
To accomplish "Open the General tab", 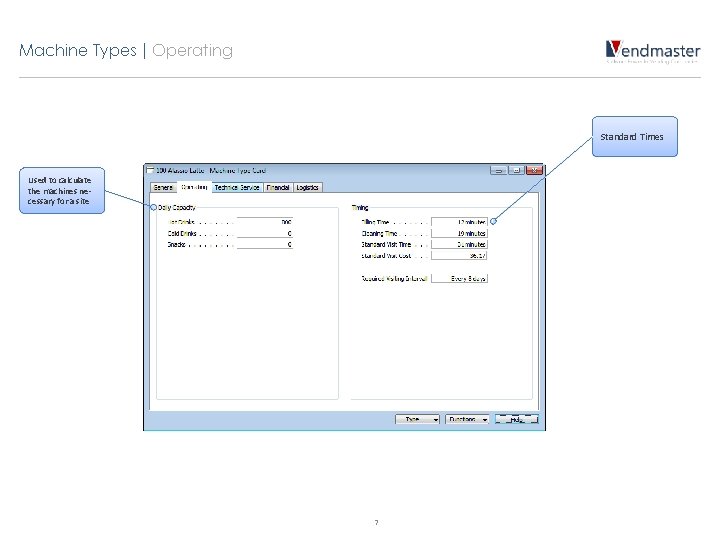I will pyautogui.click(x=163, y=187).
